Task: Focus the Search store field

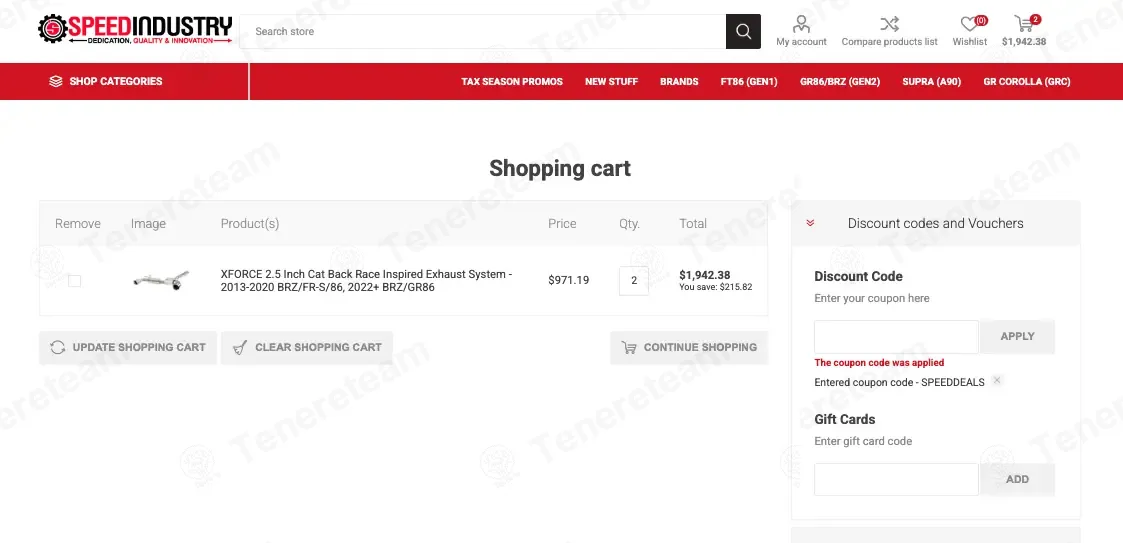Action: tap(483, 32)
